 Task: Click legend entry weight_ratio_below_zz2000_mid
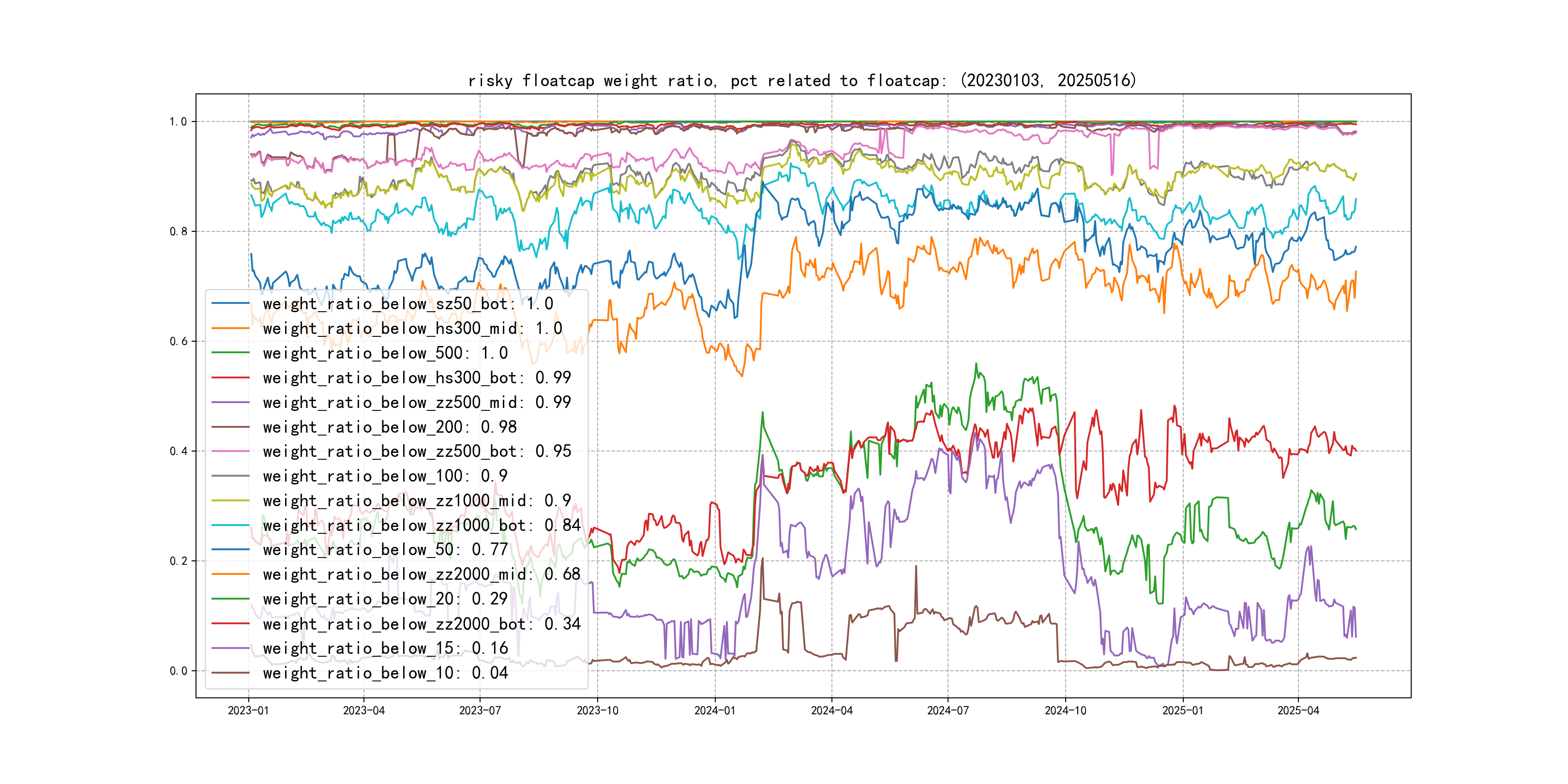pos(421,574)
